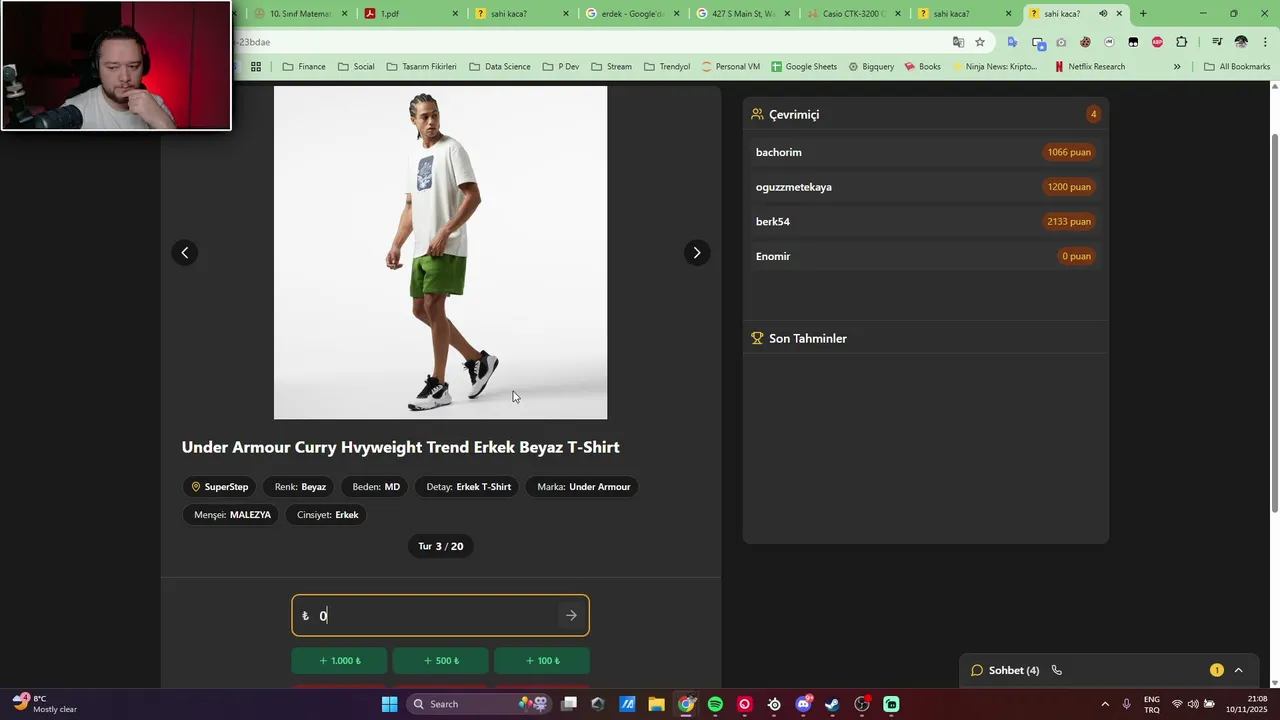Submit the price guess arrow
1280x720 pixels.
[571, 616]
